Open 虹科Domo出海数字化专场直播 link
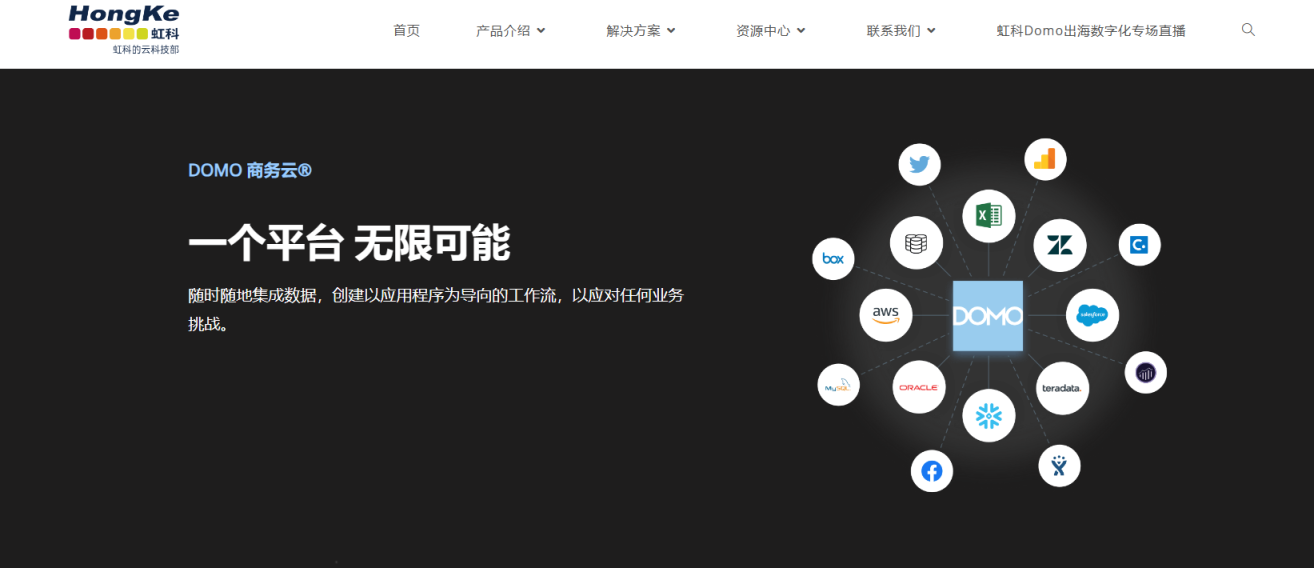Screen dimensions: 1314x568 tap(1091, 31)
